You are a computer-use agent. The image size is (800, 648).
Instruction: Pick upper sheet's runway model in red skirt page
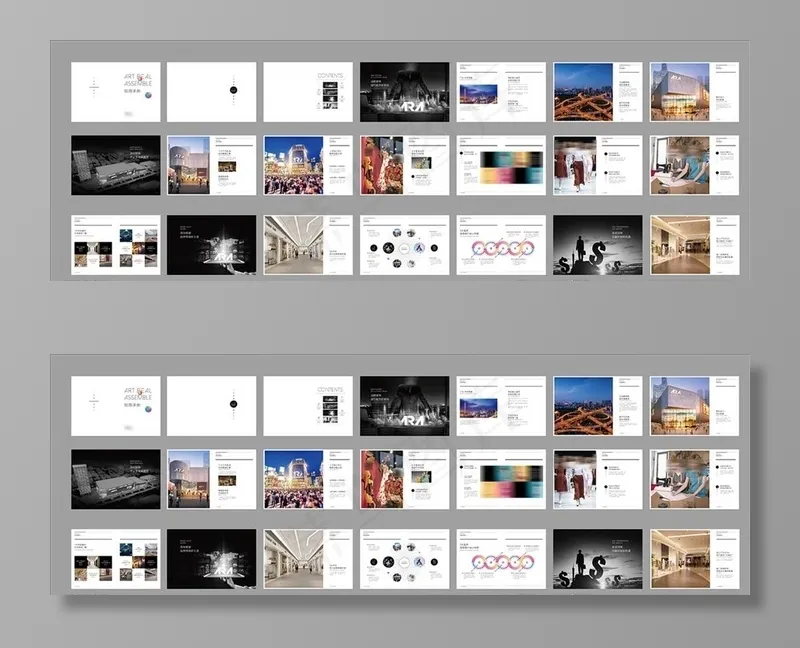tap(598, 165)
